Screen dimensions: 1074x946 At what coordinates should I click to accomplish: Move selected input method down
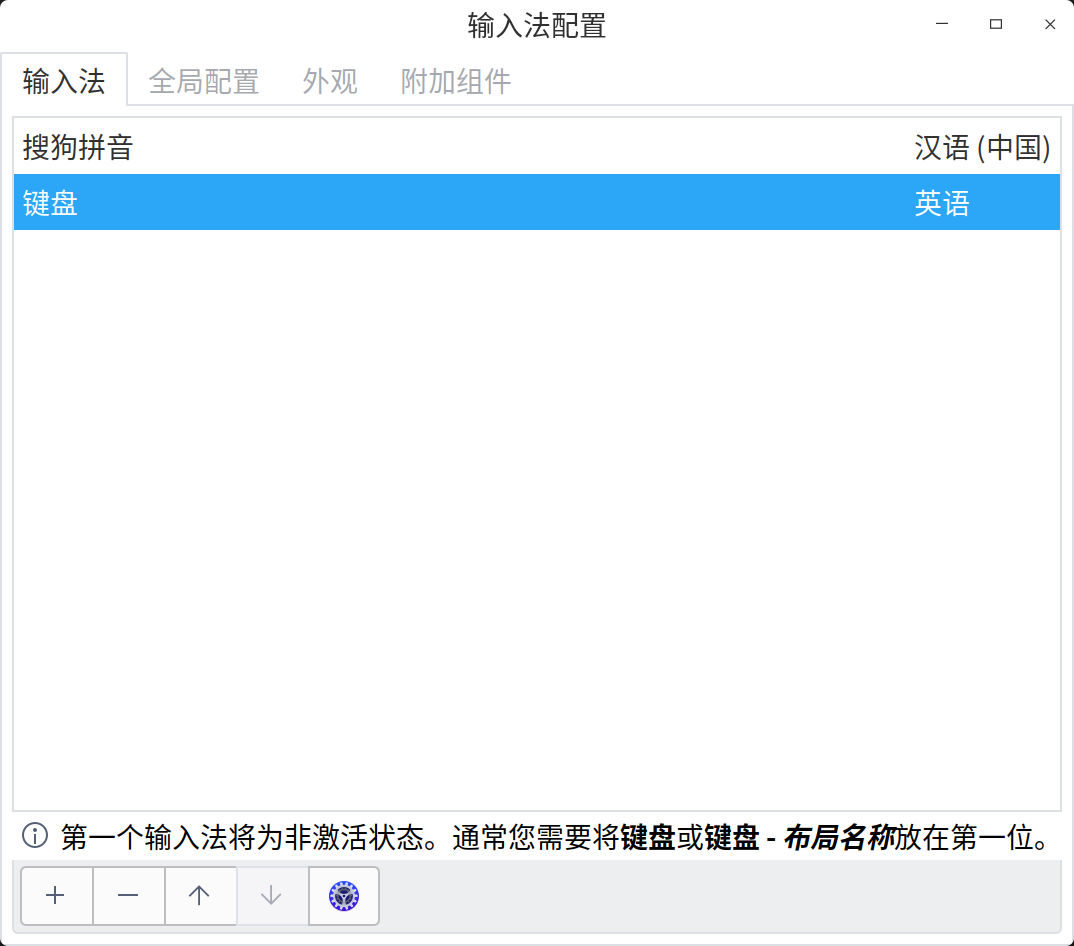point(272,895)
